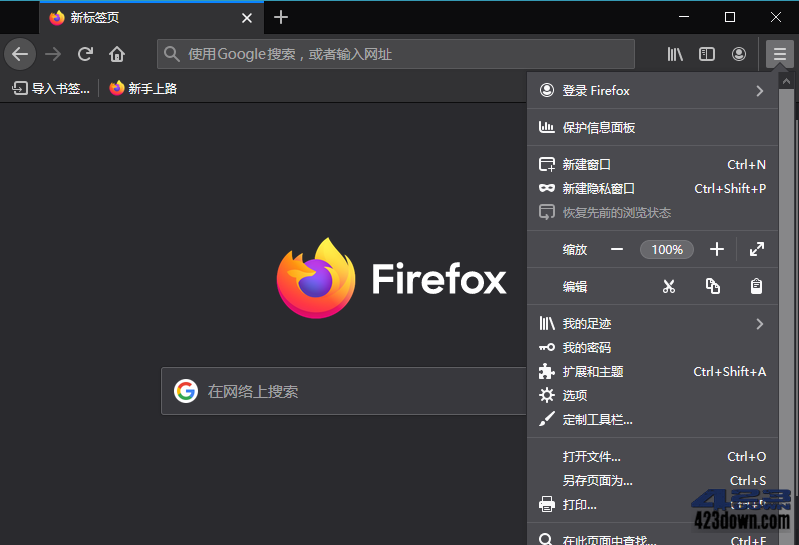Open the library icon in toolbar
799x545 pixels.
tap(675, 54)
